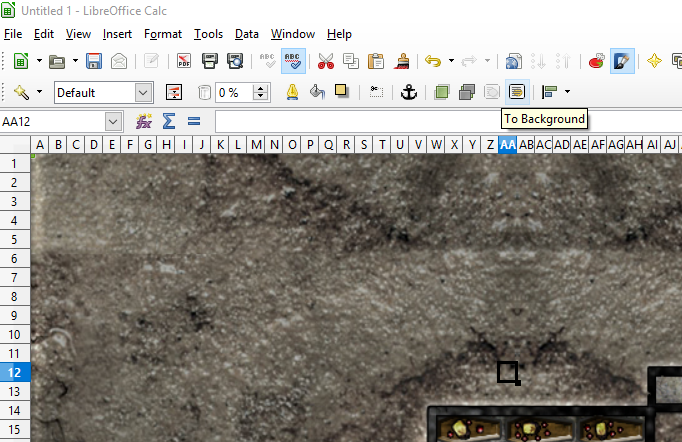Increase transparency with up spinner

(261, 88)
